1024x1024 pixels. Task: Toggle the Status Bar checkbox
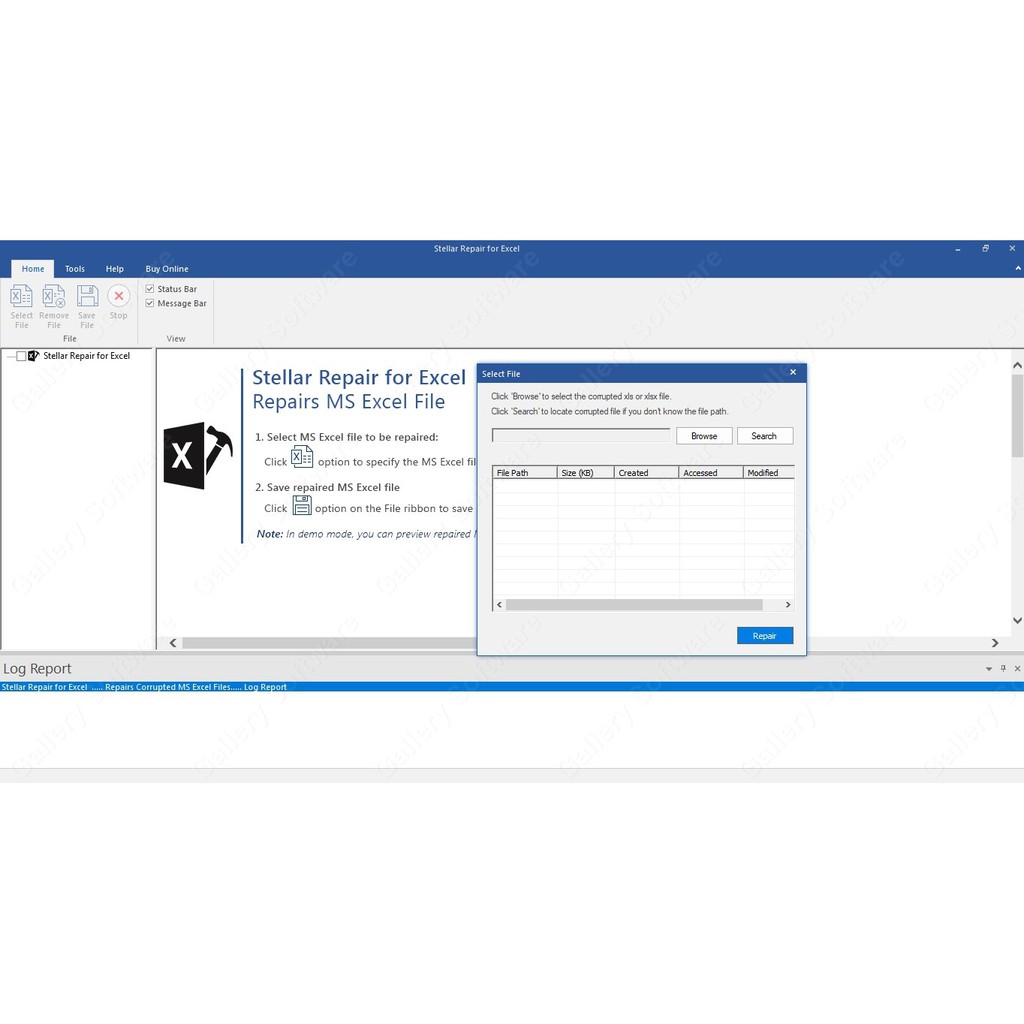(x=150, y=289)
